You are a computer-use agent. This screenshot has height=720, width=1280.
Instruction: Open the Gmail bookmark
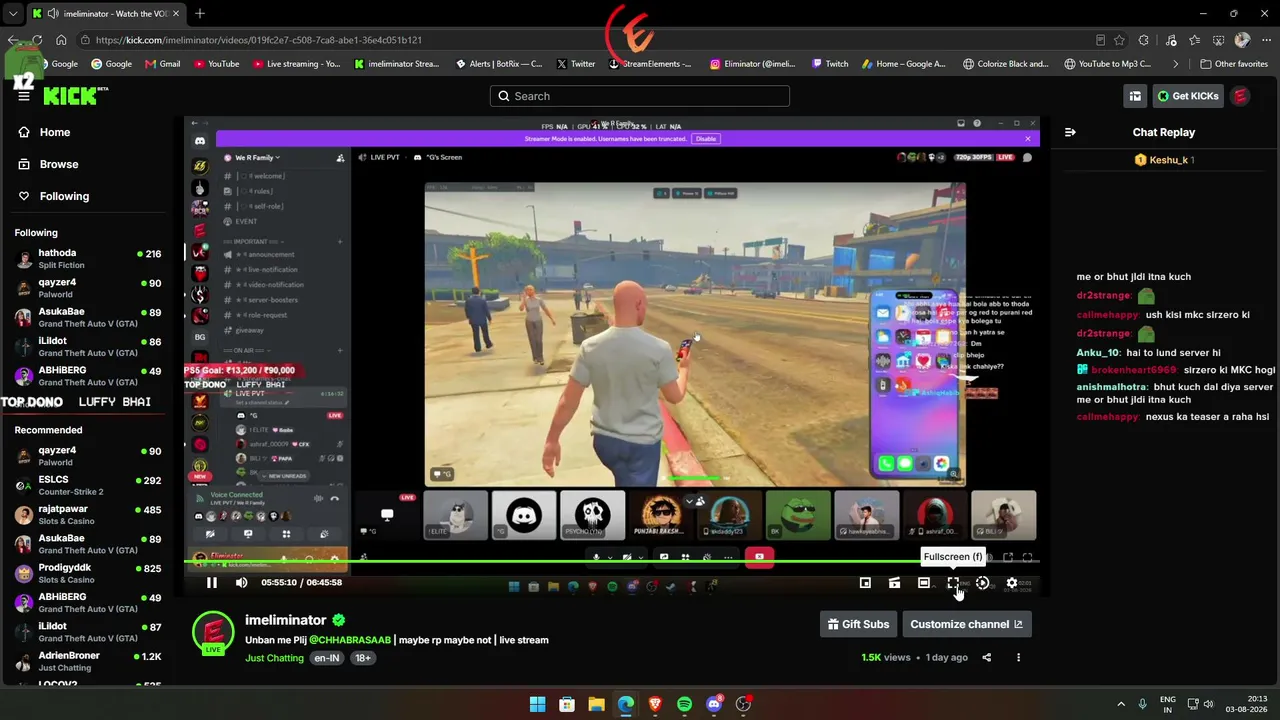point(163,64)
